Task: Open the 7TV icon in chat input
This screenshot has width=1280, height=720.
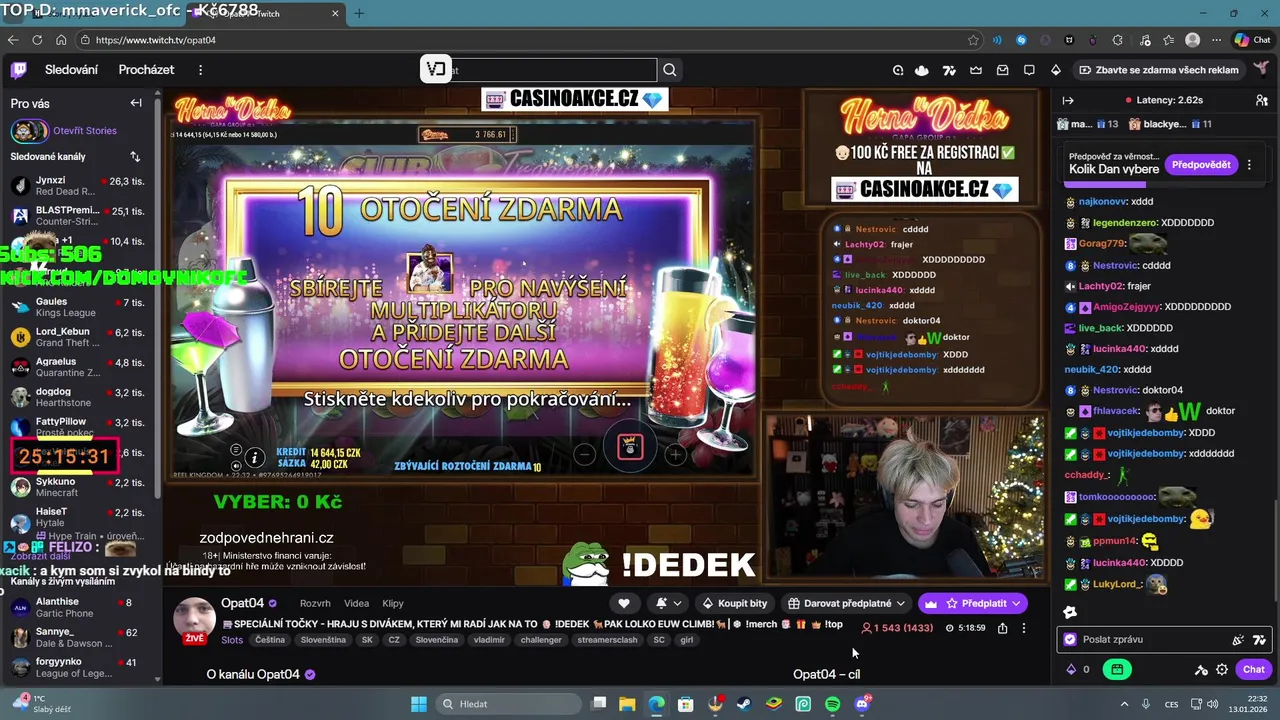Action: coord(1259,640)
